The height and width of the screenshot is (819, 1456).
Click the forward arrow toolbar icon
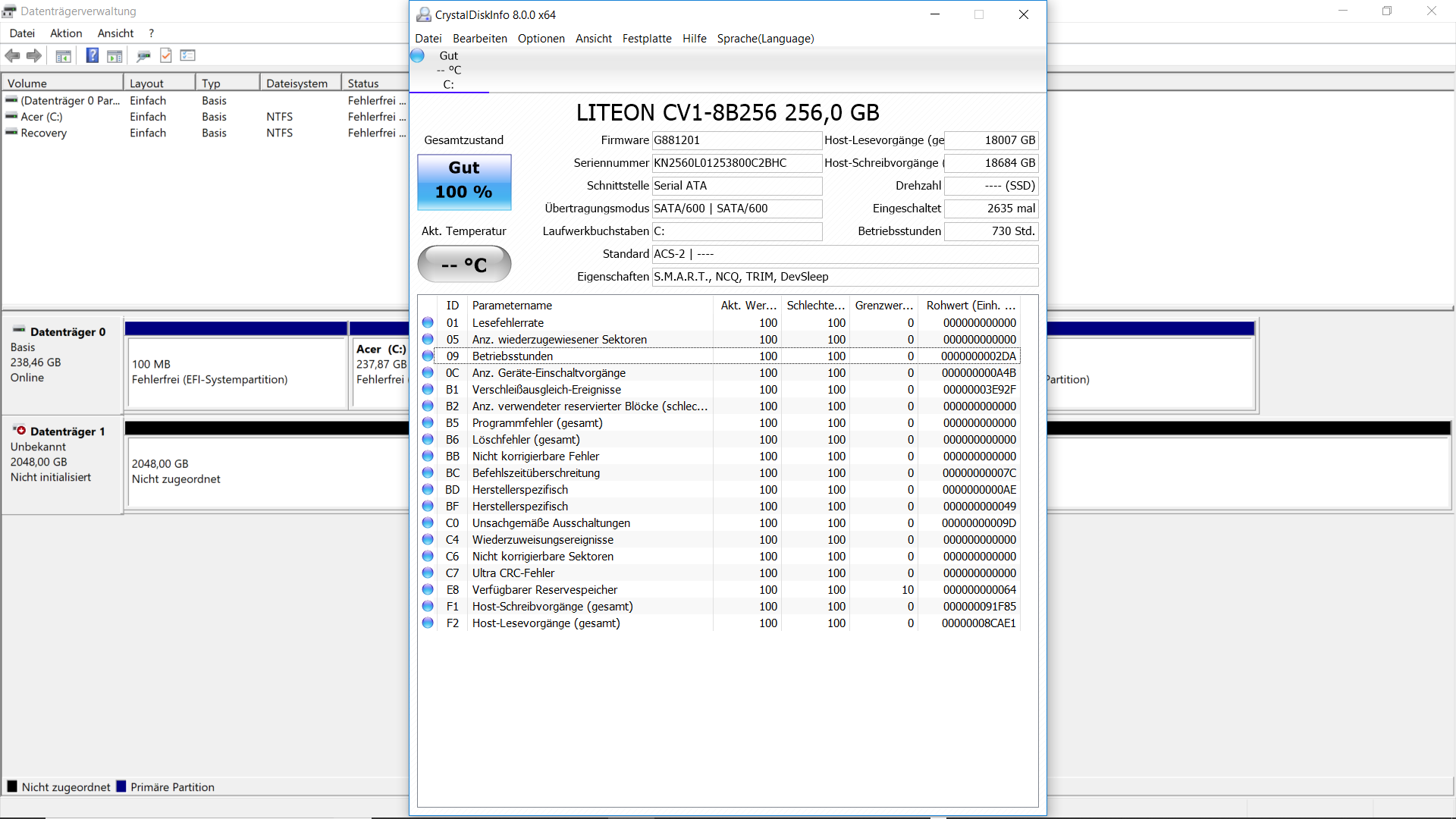click(x=34, y=55)
